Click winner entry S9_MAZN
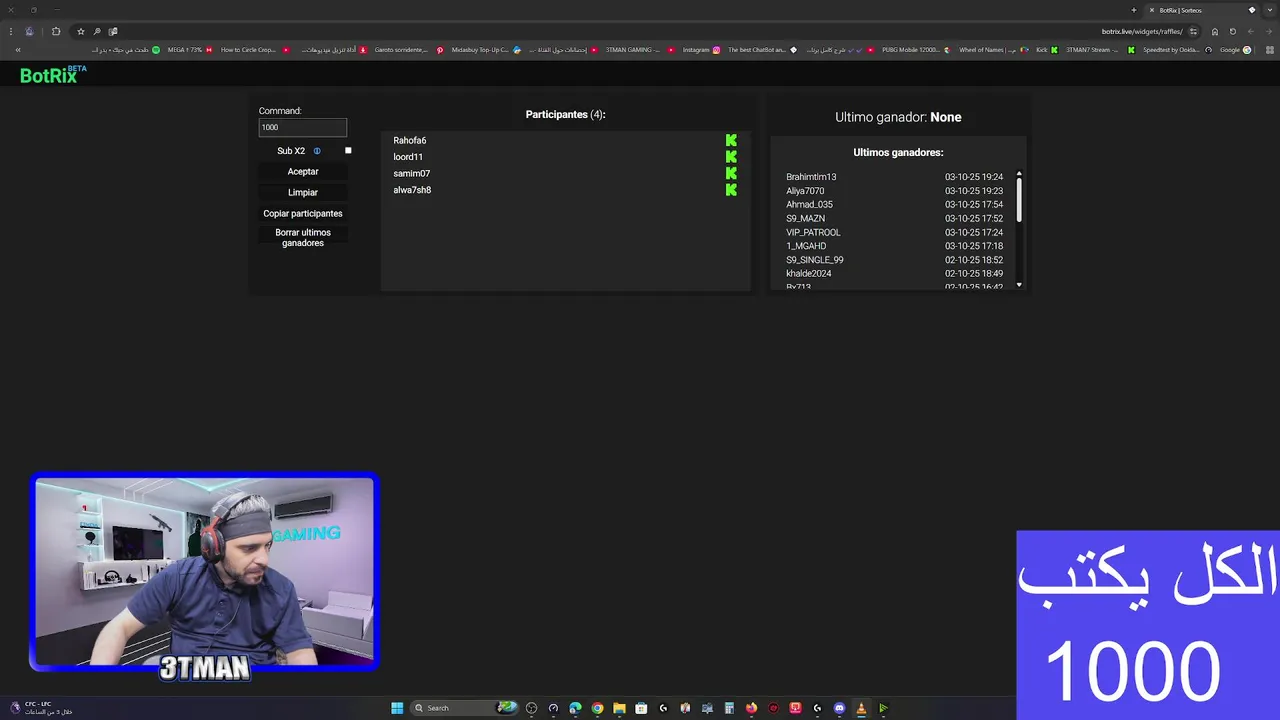This screenshot has width=1280, height=720. [805, 219]
